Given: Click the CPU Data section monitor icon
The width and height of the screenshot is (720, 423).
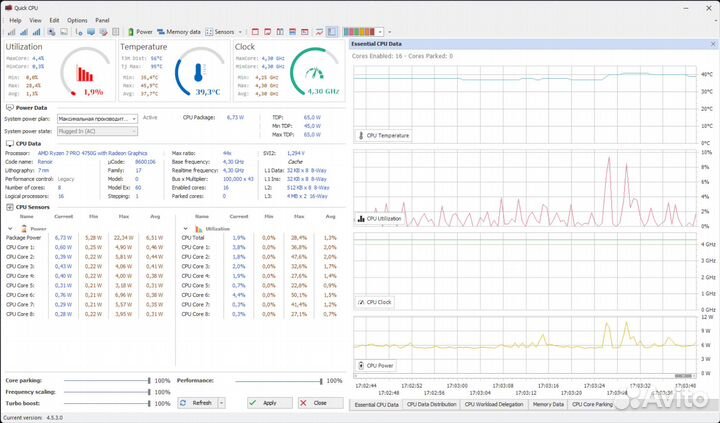Looking at the screenshot, I should coord(10,144).
